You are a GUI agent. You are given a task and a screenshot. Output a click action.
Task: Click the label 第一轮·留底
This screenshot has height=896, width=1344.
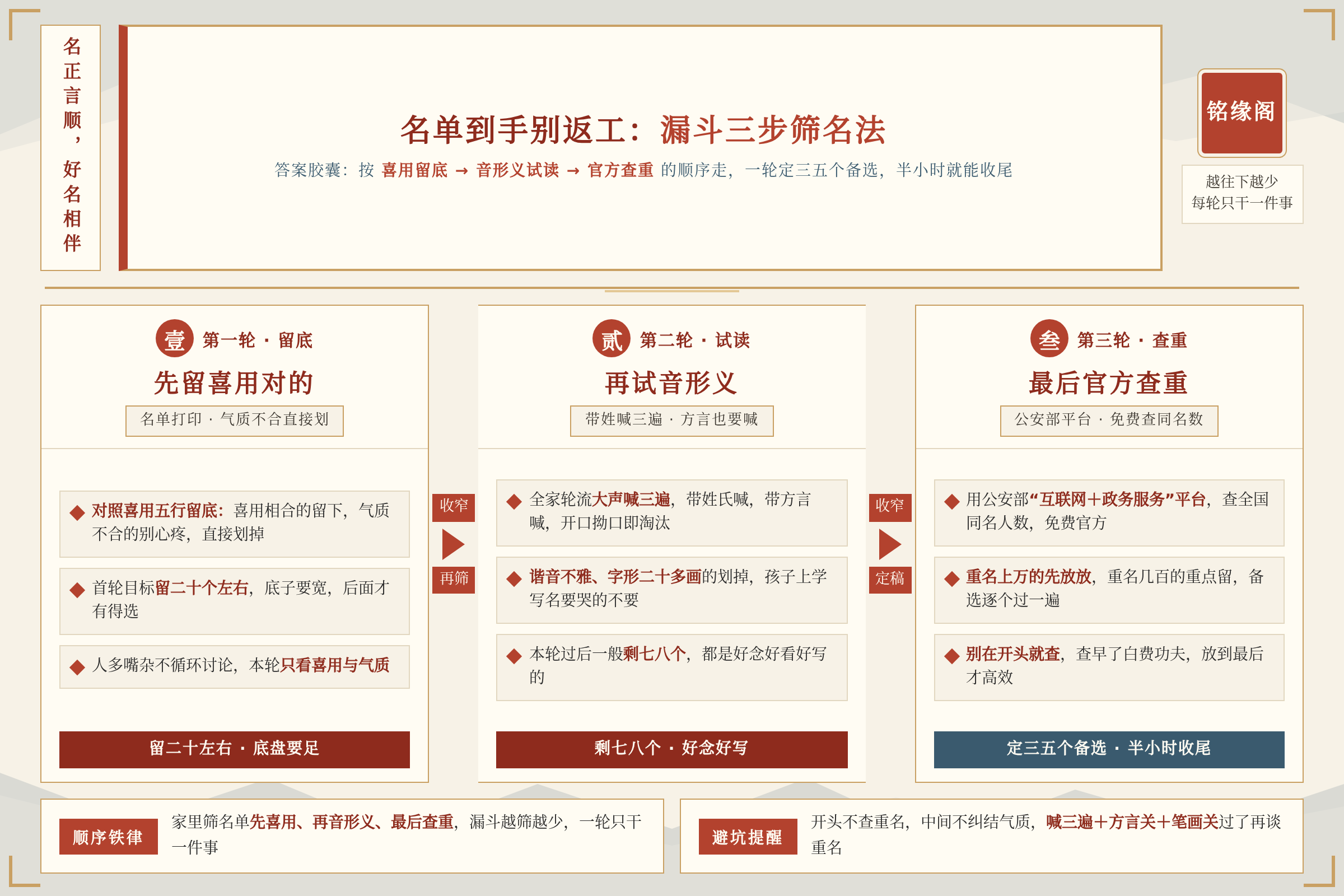tap(258, 340)
